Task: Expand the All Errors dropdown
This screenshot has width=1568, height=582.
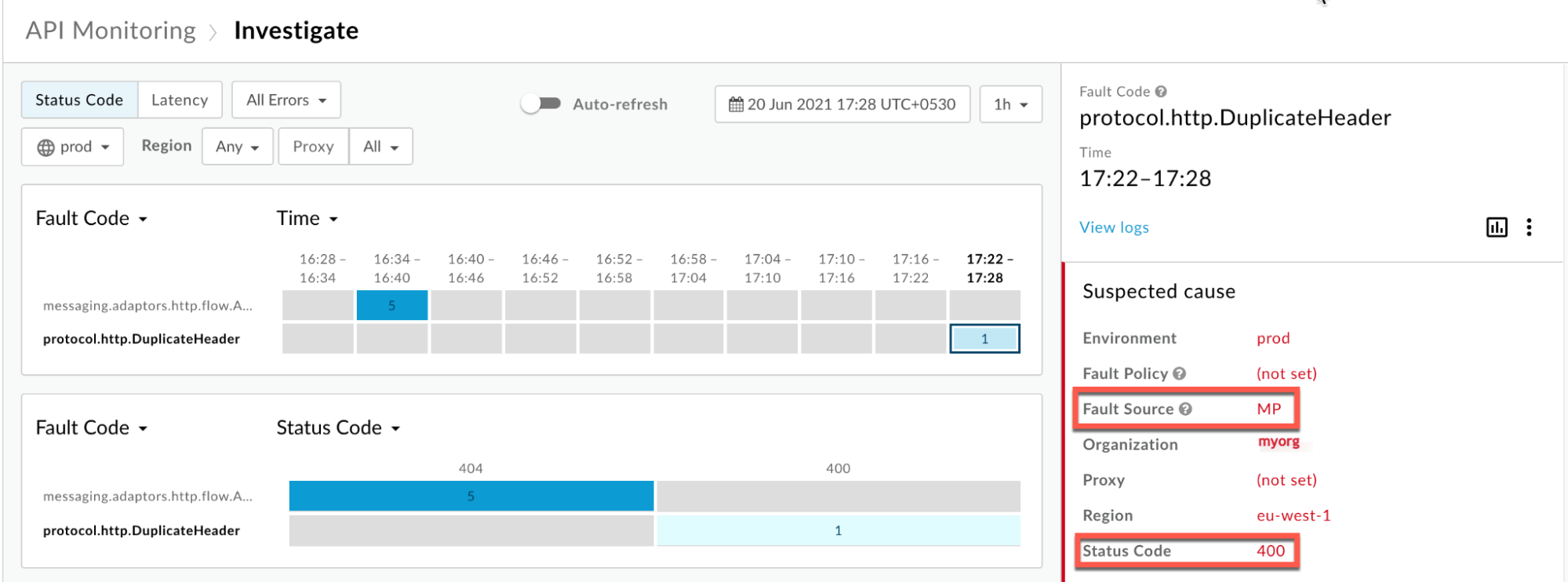Action: coord(286,100)
